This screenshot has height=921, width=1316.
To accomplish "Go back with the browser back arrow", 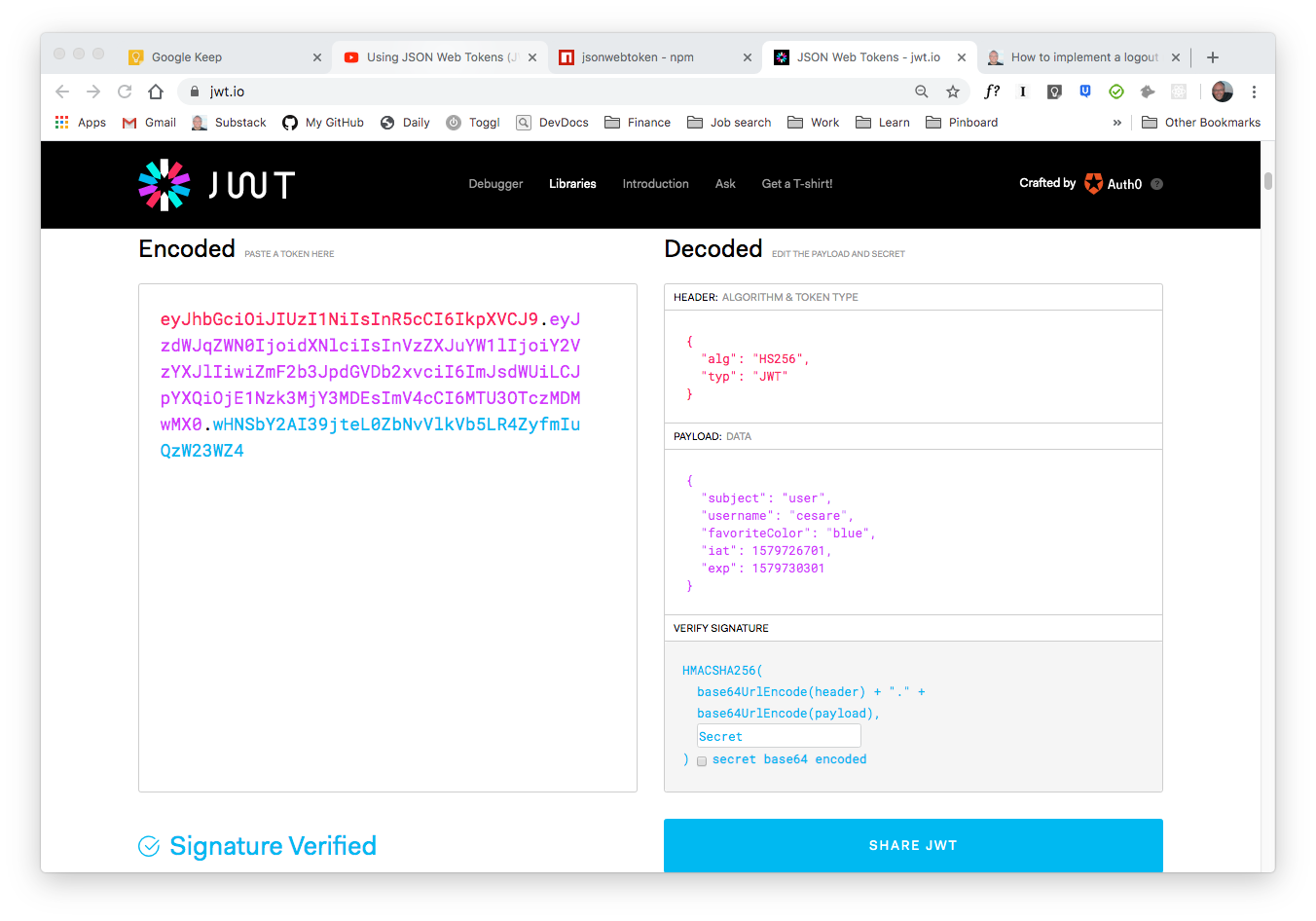I will tap(62, 92).
